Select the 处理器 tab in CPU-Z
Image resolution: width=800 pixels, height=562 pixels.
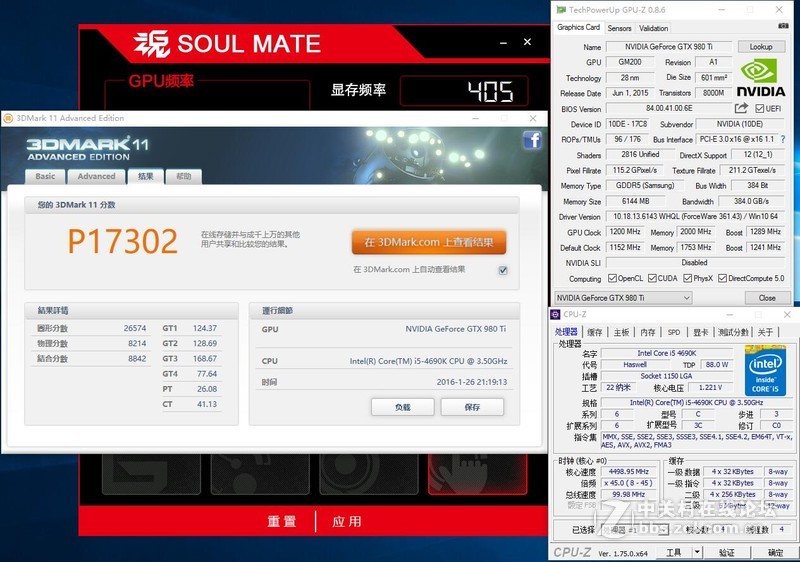[x=566, y=332]
